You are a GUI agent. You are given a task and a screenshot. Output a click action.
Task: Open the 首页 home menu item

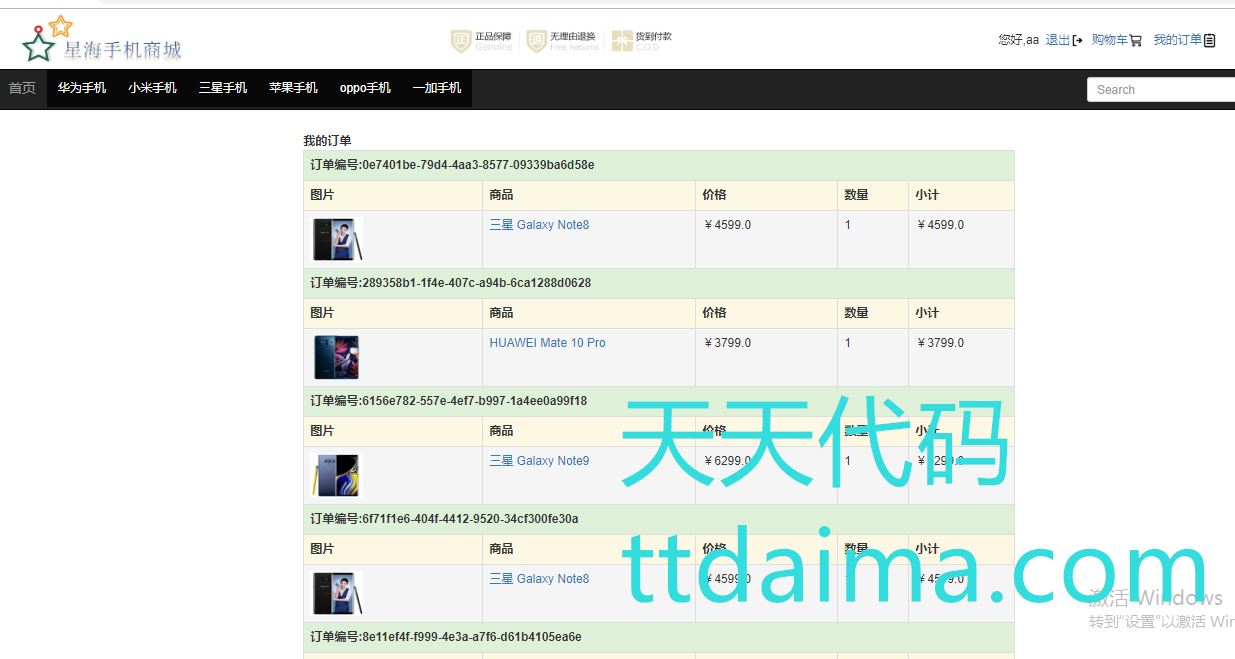22,88
